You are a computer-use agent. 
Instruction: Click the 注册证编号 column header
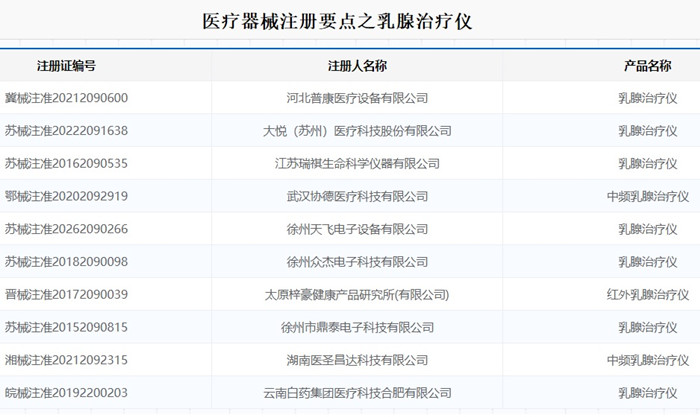66,66
